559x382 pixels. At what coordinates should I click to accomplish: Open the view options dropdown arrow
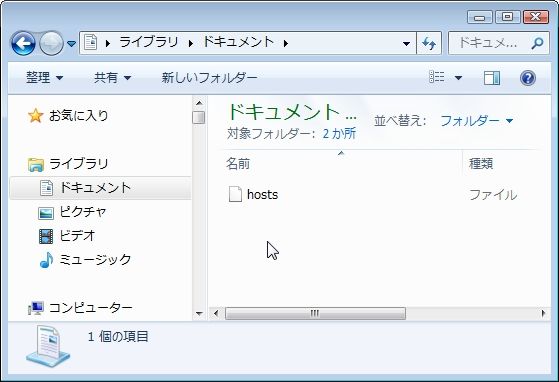[x=458, y=78]
